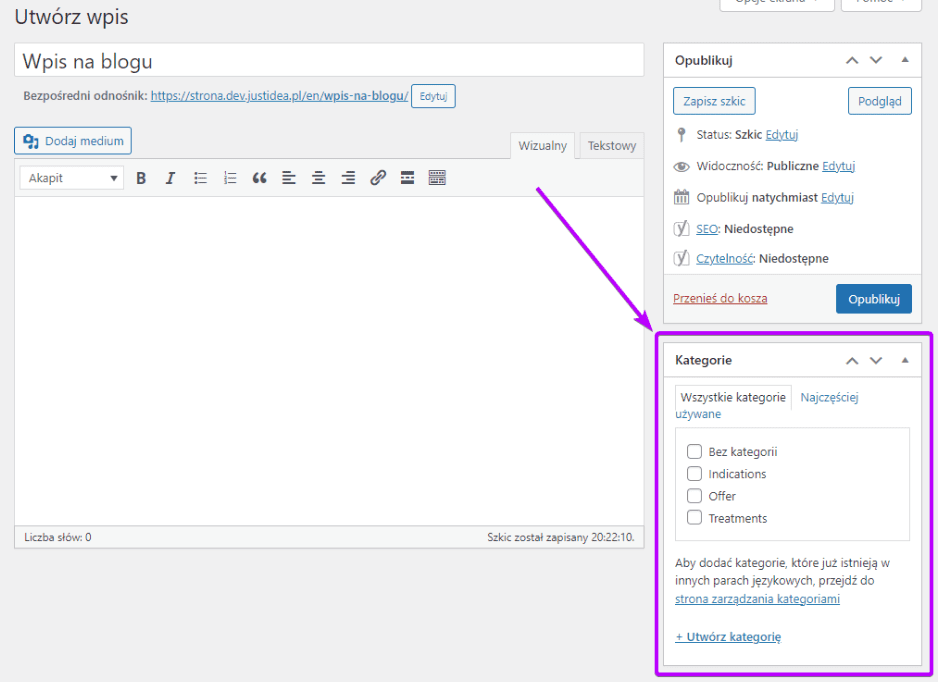The width and height of the screenshot is (938, 682).
Task: Show the toolbar toggle extra row
Action: [x=437, y=178]
